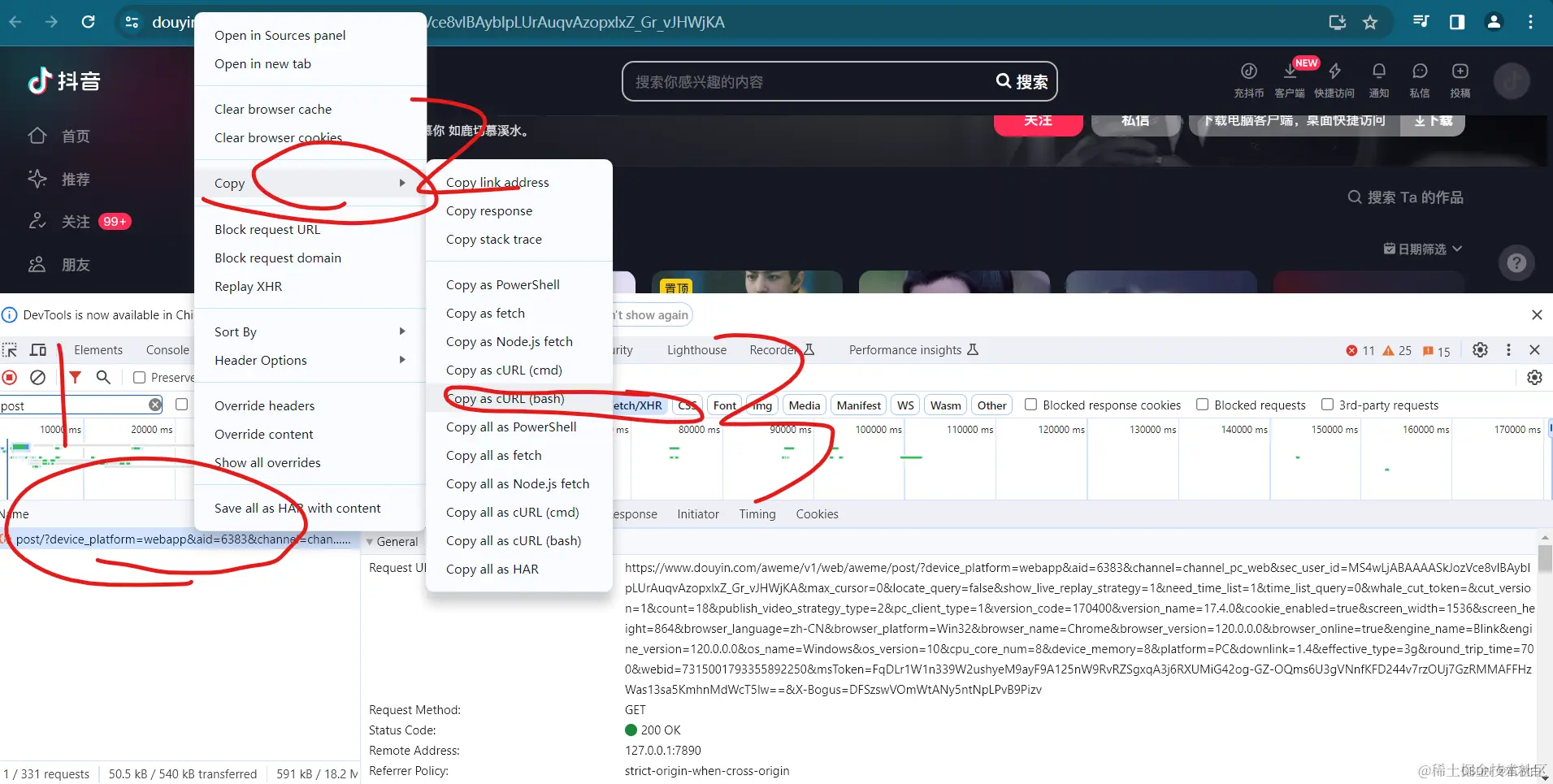Open 快捷访问 quick access icon
The width and height of the screenshot is (1553, 784).
coord(1334,80)
